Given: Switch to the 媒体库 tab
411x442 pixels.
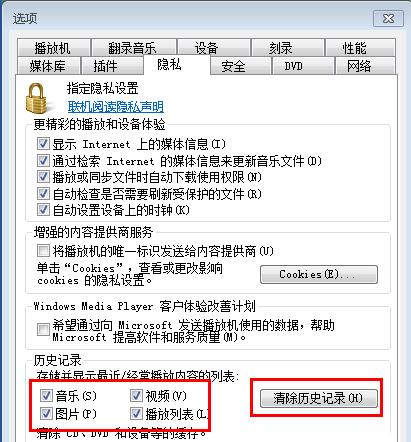Looking at the screenshot, I should pos(49,66).
